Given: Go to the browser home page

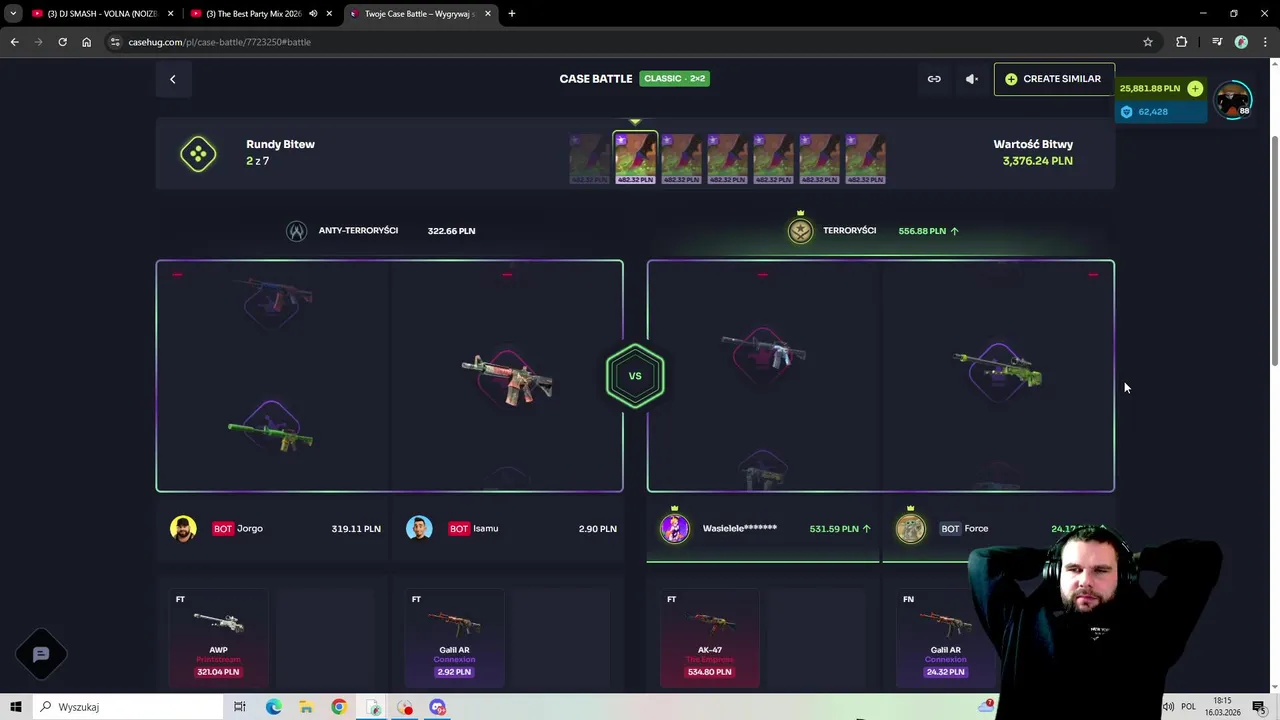Looking at the screenshot, I should (86, 42).
